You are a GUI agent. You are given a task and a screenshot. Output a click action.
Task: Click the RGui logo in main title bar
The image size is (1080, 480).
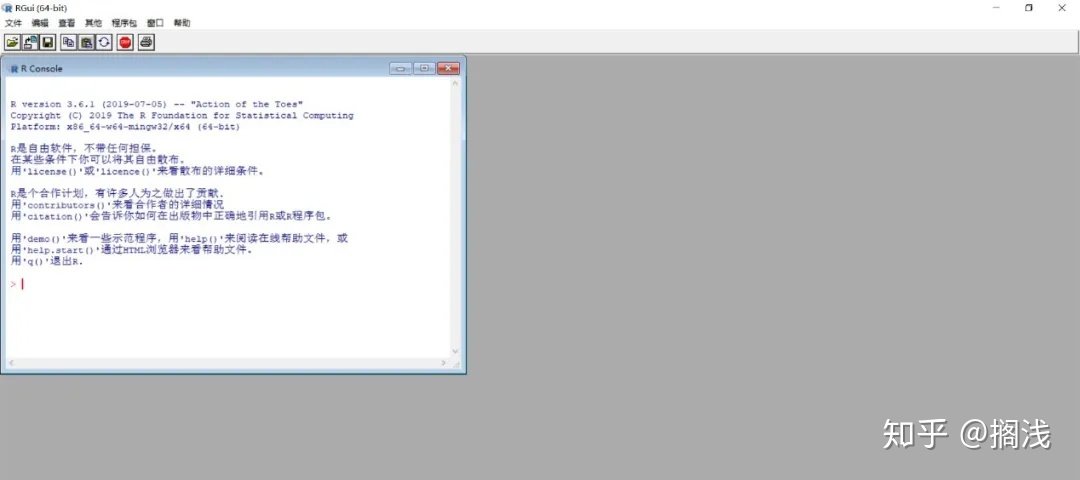click(x=8, y=8)
